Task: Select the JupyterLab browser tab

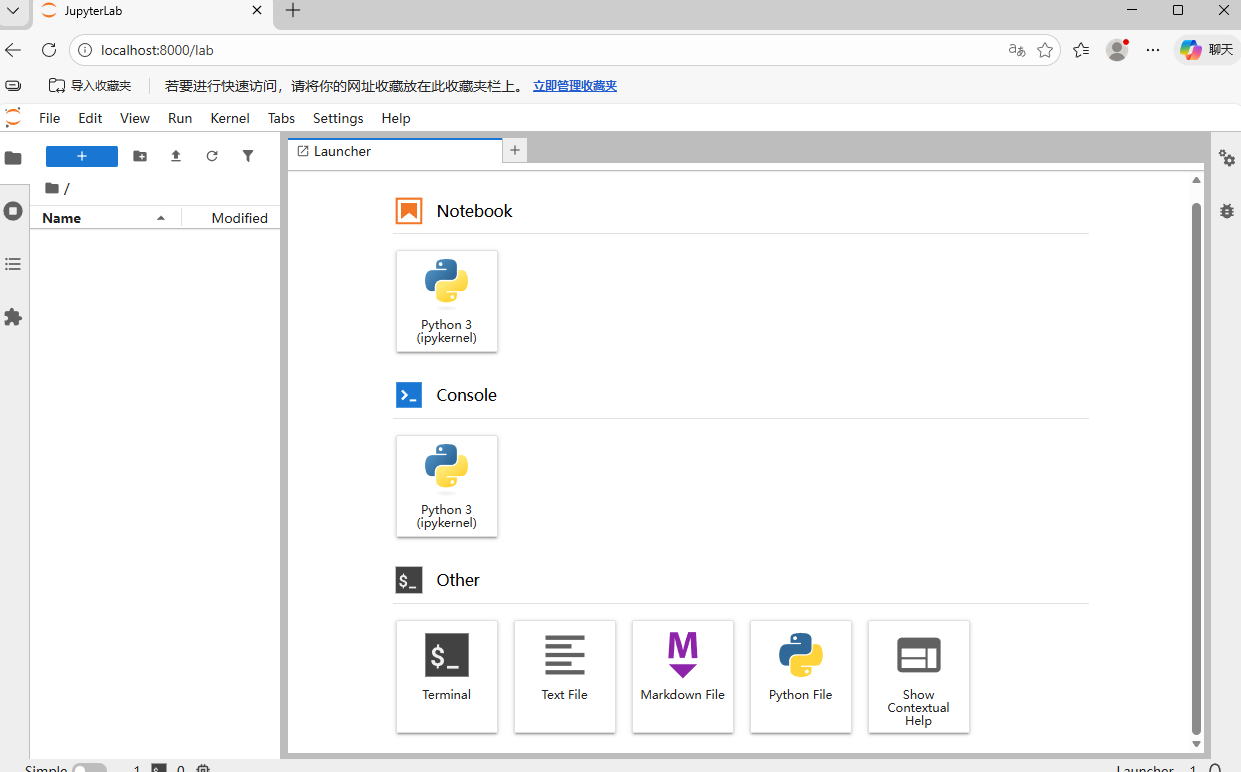Action: click(x=150, y=11)
